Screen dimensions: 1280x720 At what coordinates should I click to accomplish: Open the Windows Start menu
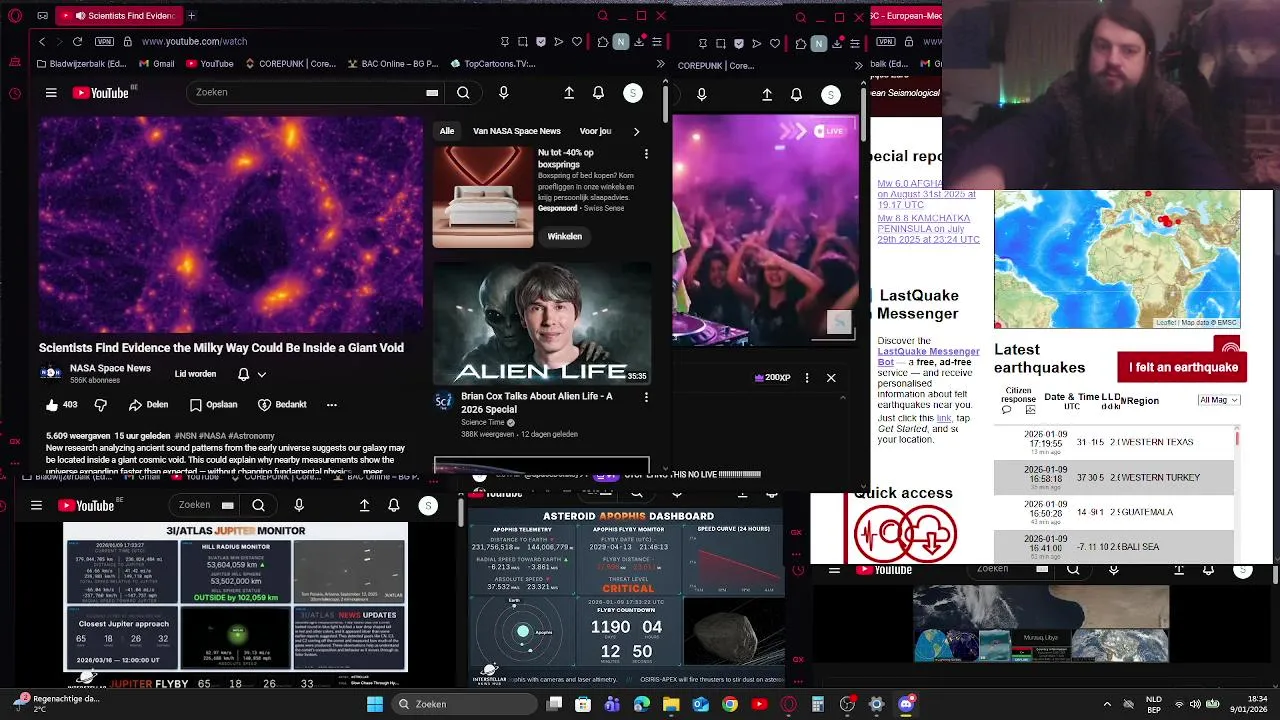tap(374, 704)
